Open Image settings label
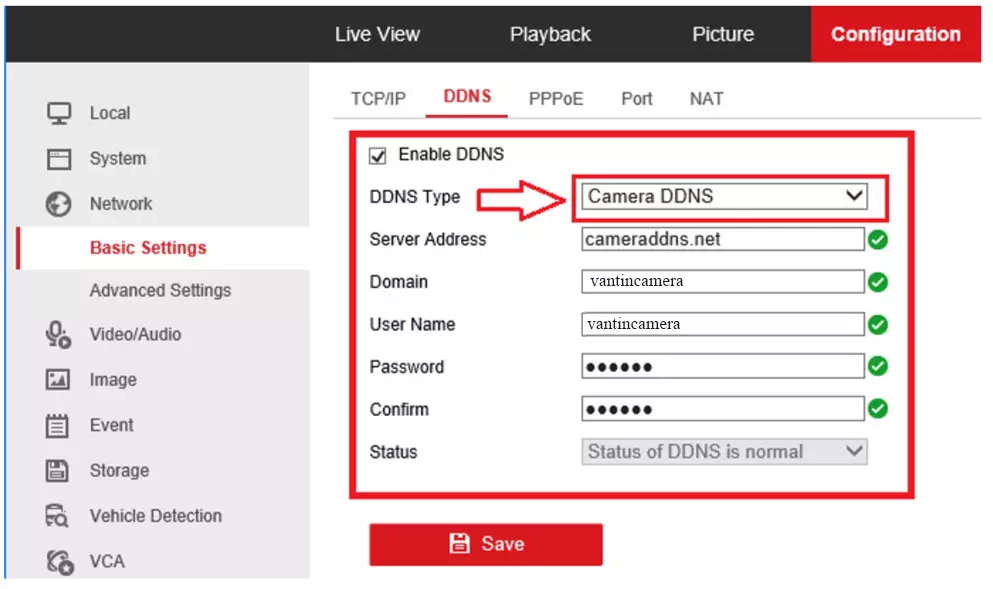This screenshot has width=993, height=589. tap(113, 380)
